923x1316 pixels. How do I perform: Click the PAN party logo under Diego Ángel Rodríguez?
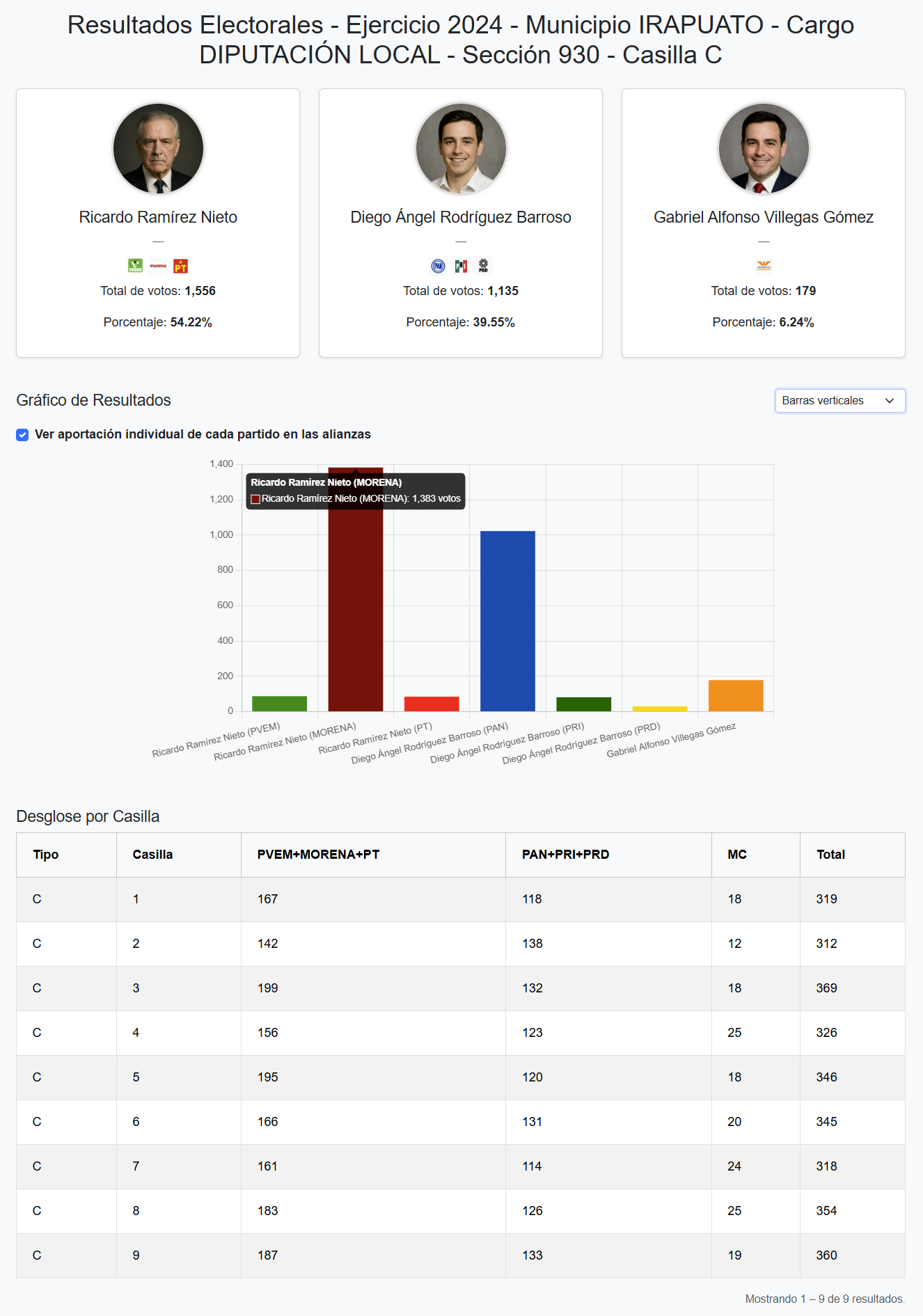(437, 266)
